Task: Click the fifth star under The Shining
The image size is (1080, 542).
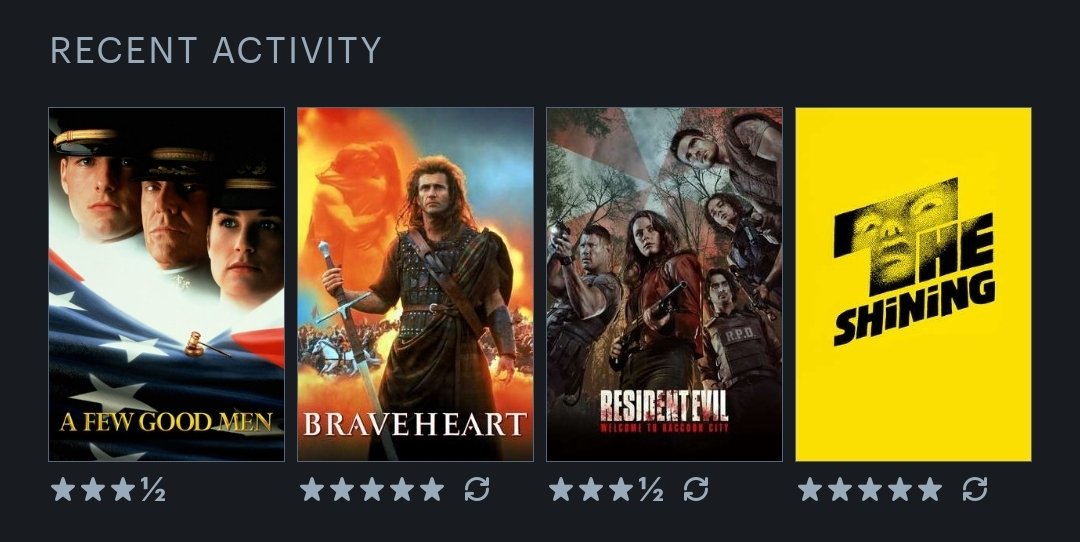Action: click(930, 490)
